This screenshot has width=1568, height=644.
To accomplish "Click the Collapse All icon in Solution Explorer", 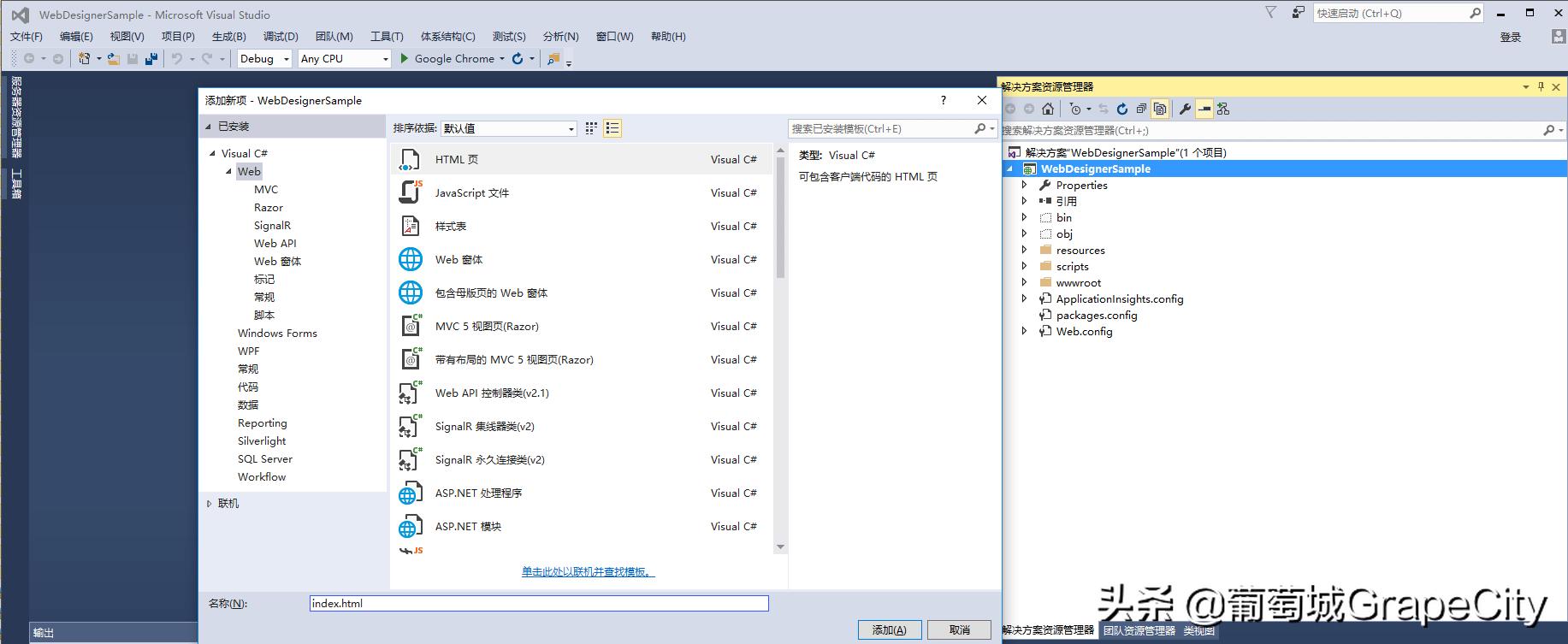I will tap(1140, 109).
